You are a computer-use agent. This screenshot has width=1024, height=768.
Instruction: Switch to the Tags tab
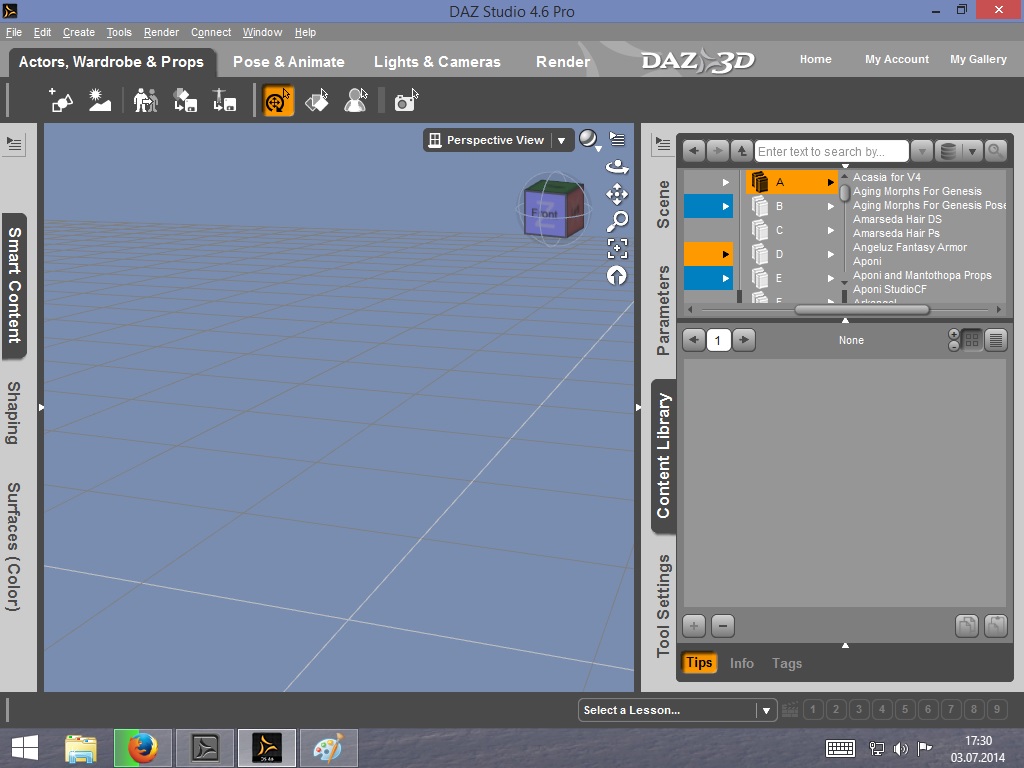click(786, 663)
